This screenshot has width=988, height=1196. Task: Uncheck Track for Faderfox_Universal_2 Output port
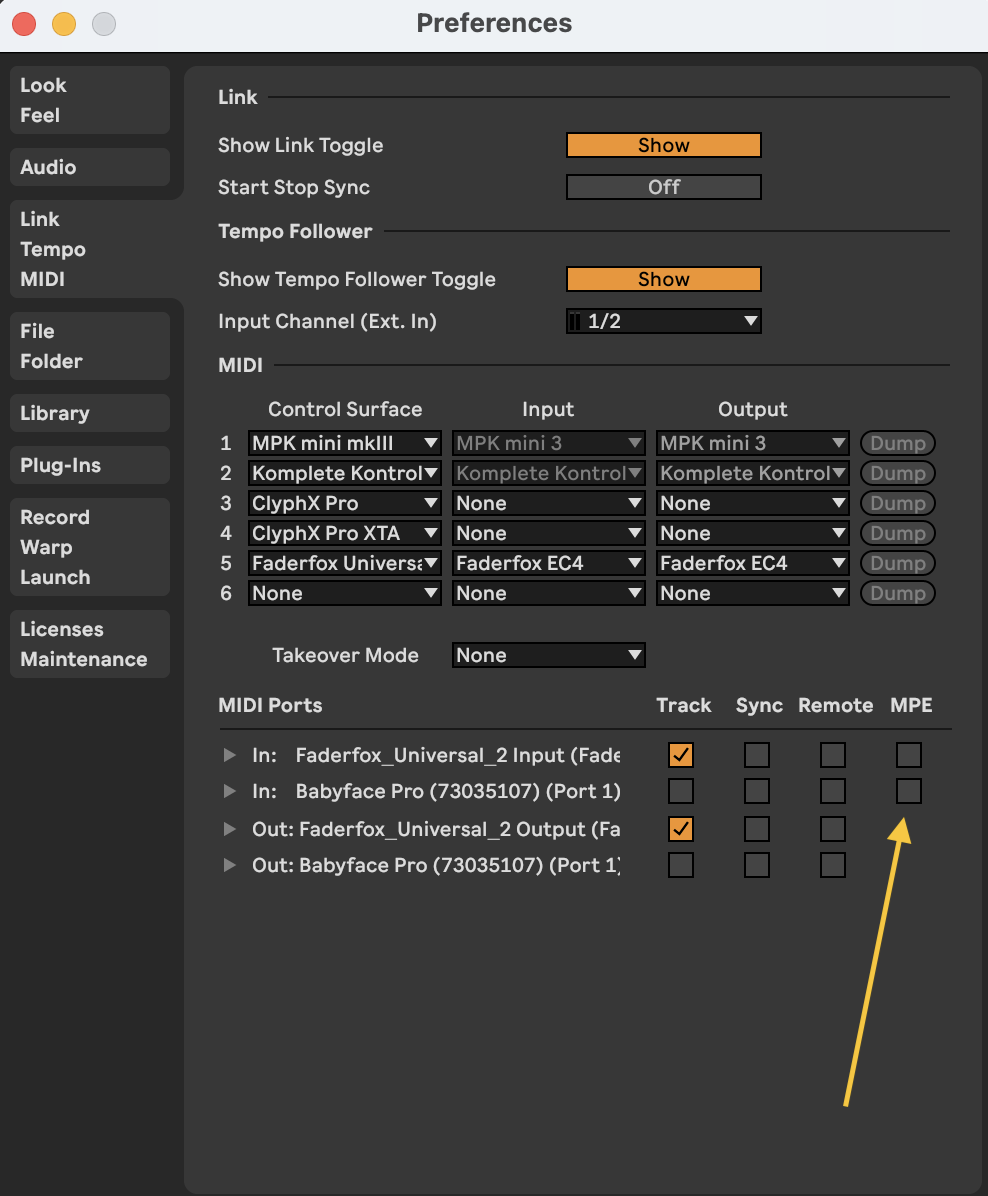click(x=681, y=829)
